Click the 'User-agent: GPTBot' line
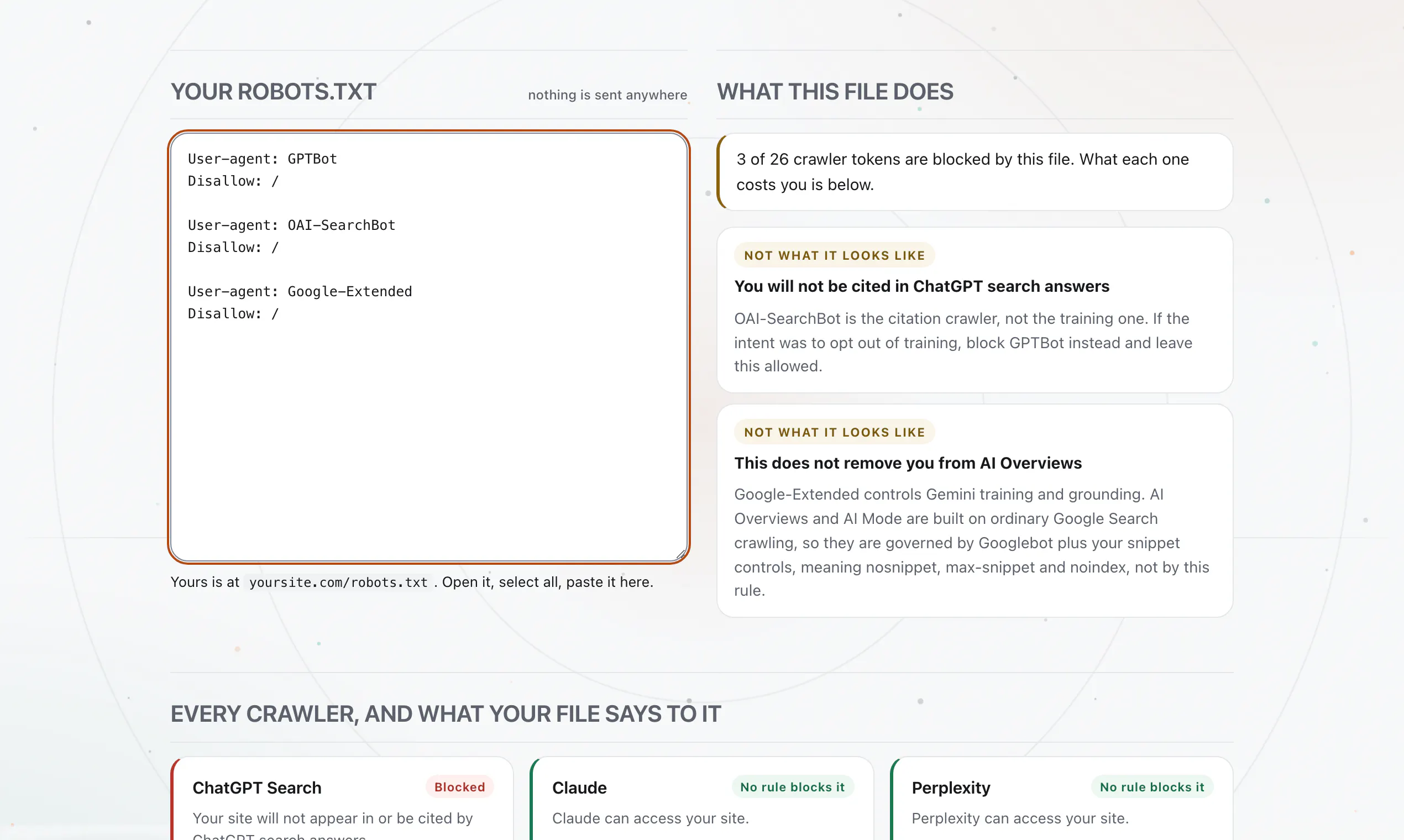This screenshot has height=840, width=1404. click(262, 159)
